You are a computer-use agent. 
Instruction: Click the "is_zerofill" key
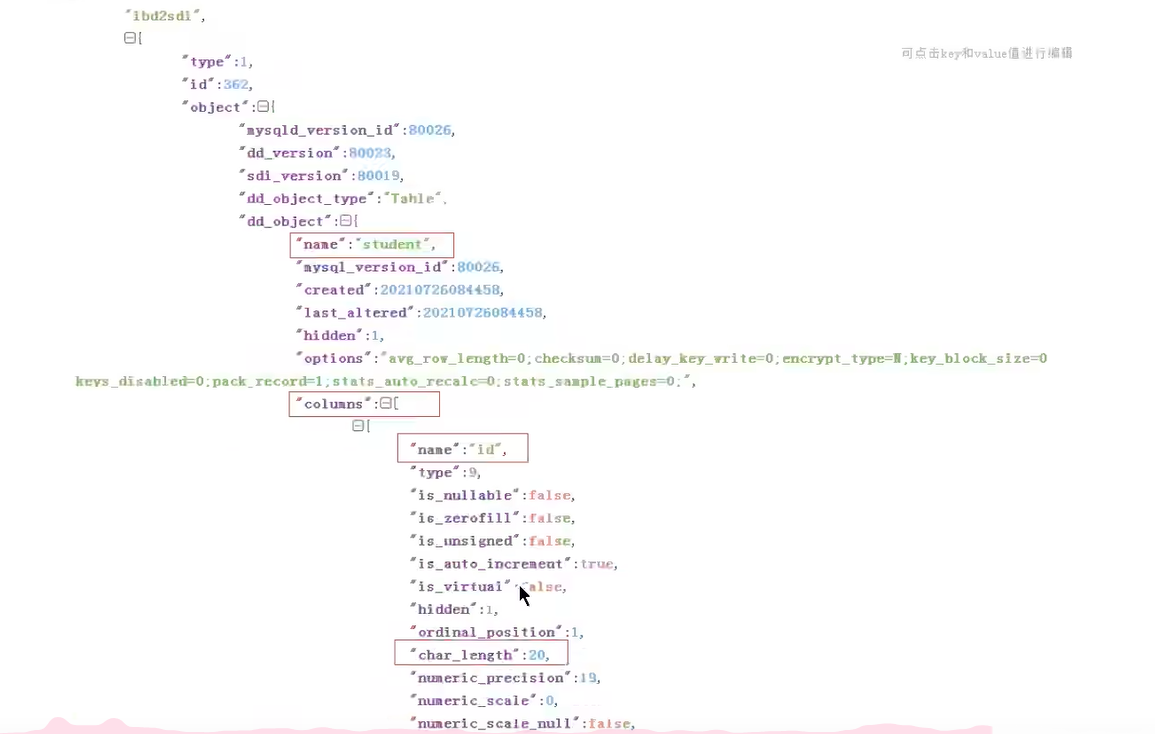point(465,519)
